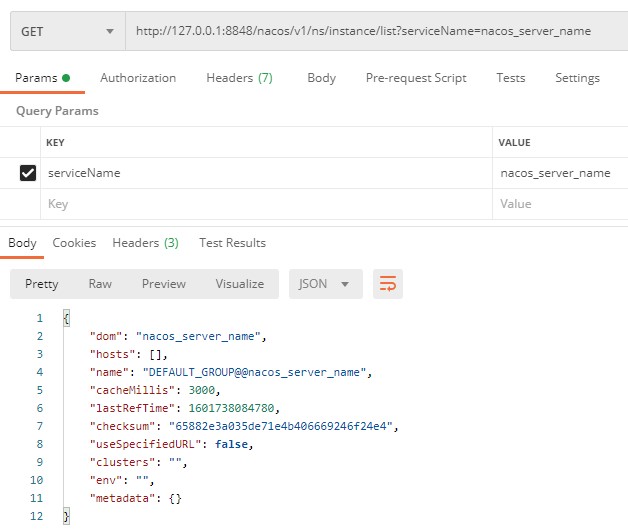
Task: Click the wrap lines icon
Action: [x=387, y=284]
